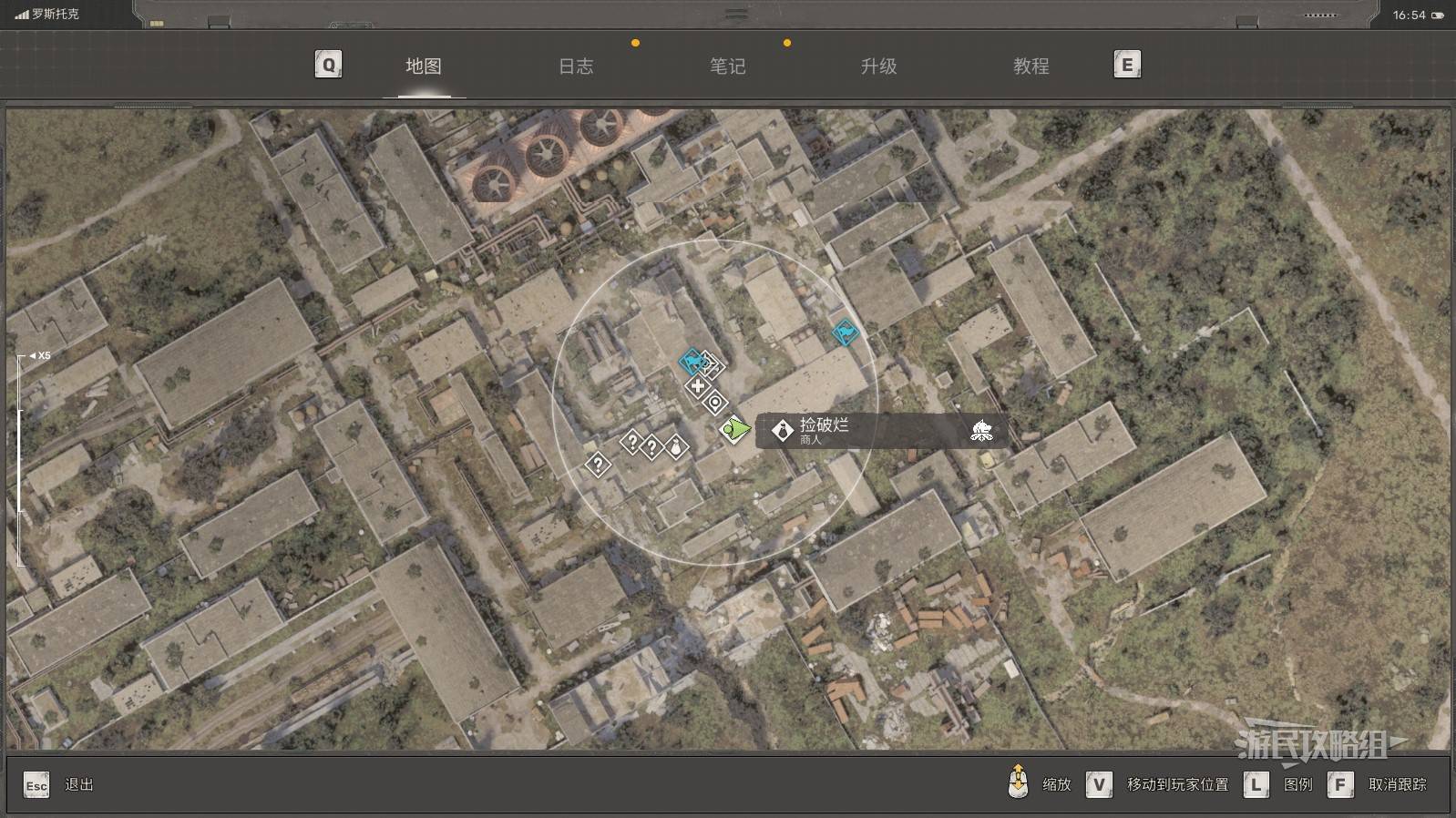The image size is (1456, 818).
Task: Click the F key icon
Action: click(x=1340, y=784)
